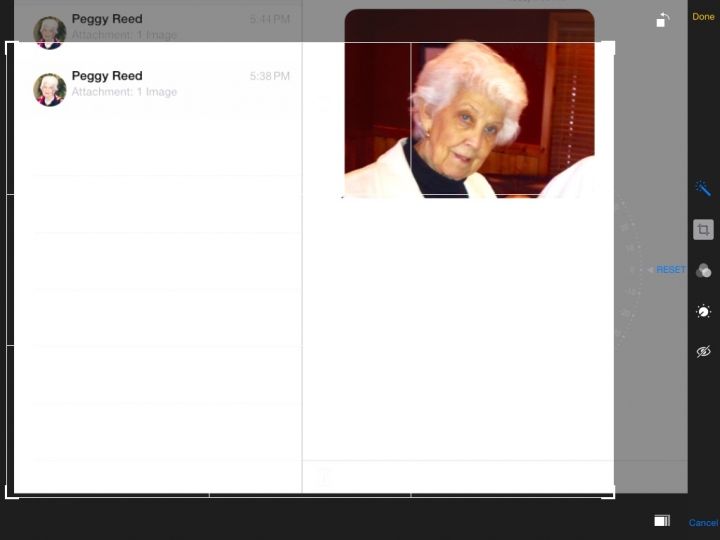Select the crop tool
The height and width of the screenshot is (540, 720).
pyautogui.click(x=703, y=230)
